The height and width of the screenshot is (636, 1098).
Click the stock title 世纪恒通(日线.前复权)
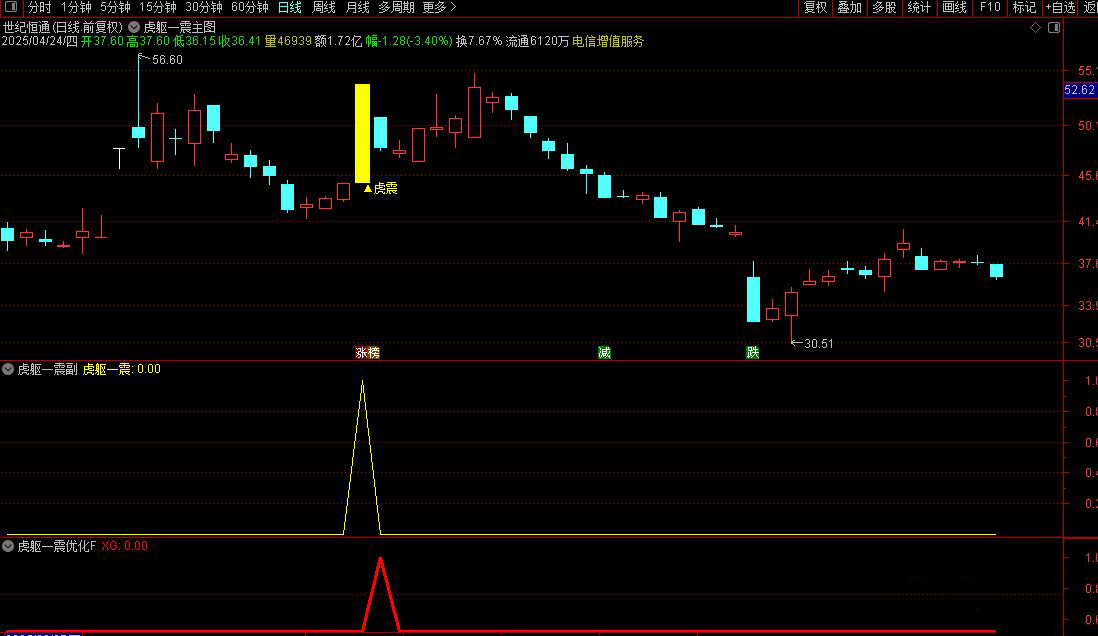62,27
